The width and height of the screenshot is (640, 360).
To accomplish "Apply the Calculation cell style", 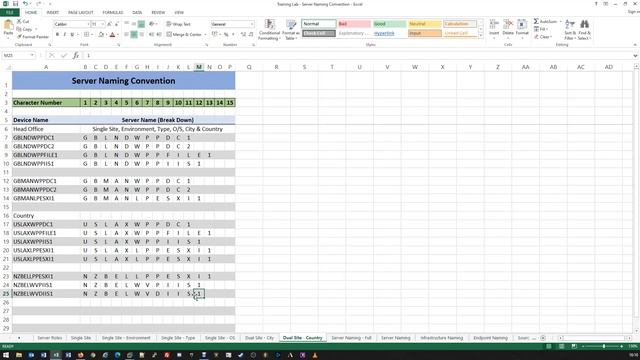I will point(460,24).
